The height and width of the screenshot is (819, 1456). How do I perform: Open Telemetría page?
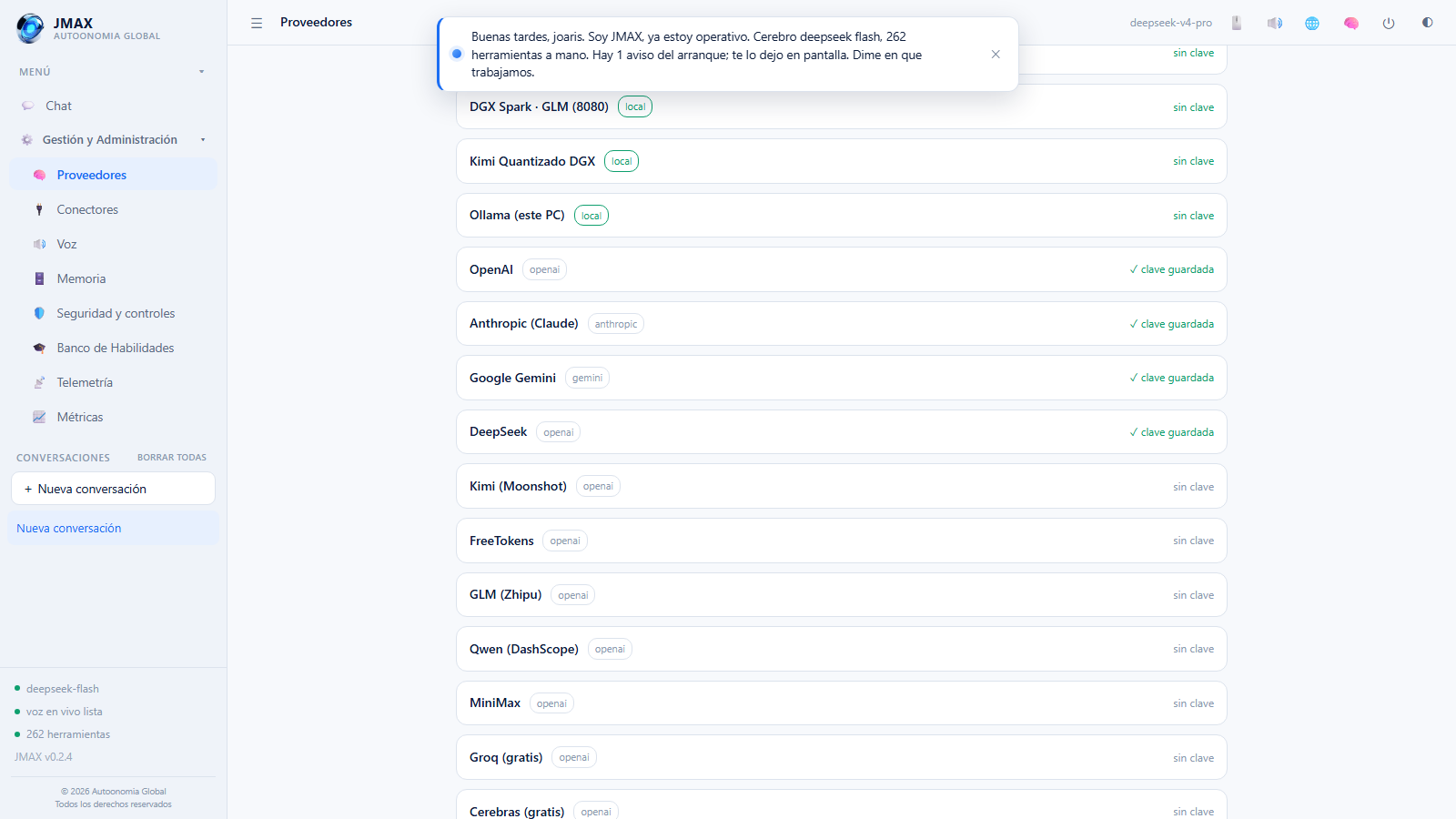point(114,382)
